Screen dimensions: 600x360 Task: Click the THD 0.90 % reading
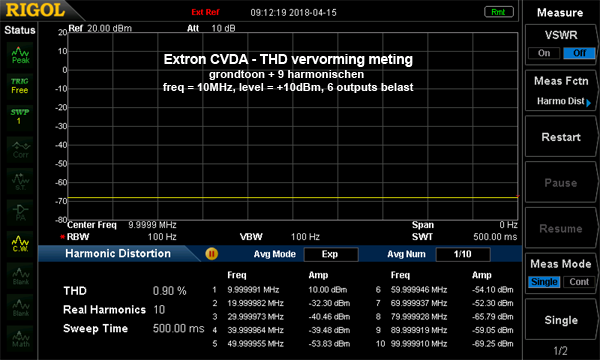pos(170,291)
